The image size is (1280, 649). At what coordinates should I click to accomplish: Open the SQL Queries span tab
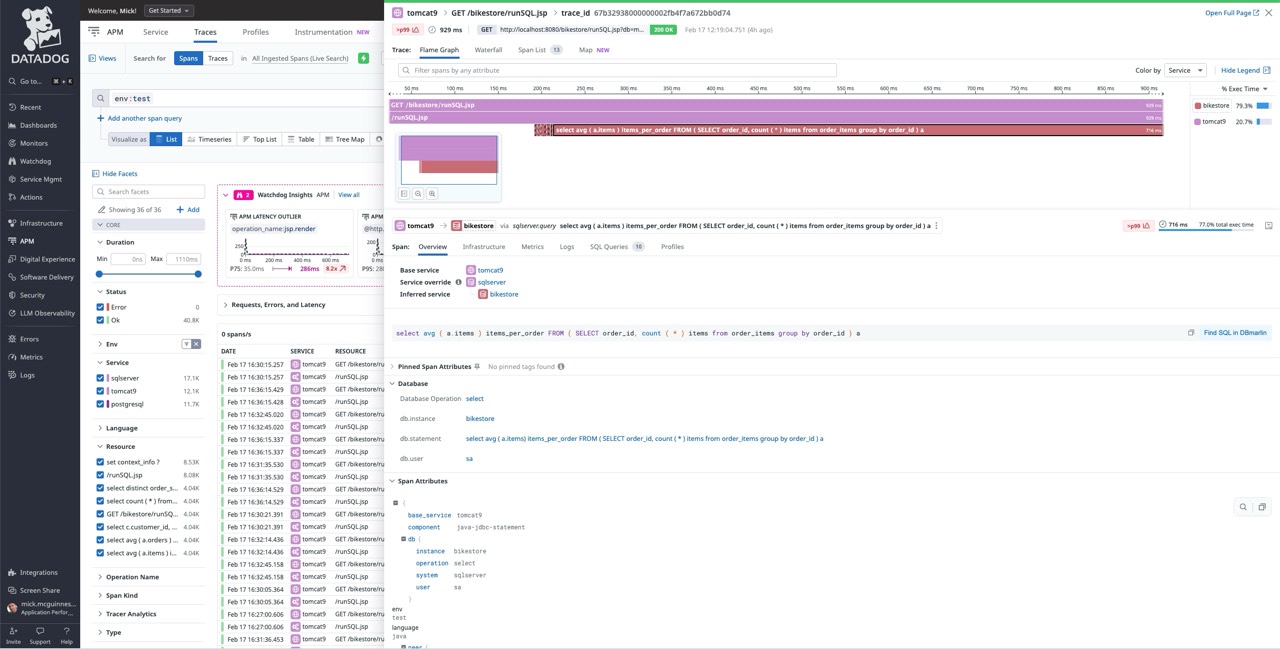pyautogui.click(x=608, y=247)
